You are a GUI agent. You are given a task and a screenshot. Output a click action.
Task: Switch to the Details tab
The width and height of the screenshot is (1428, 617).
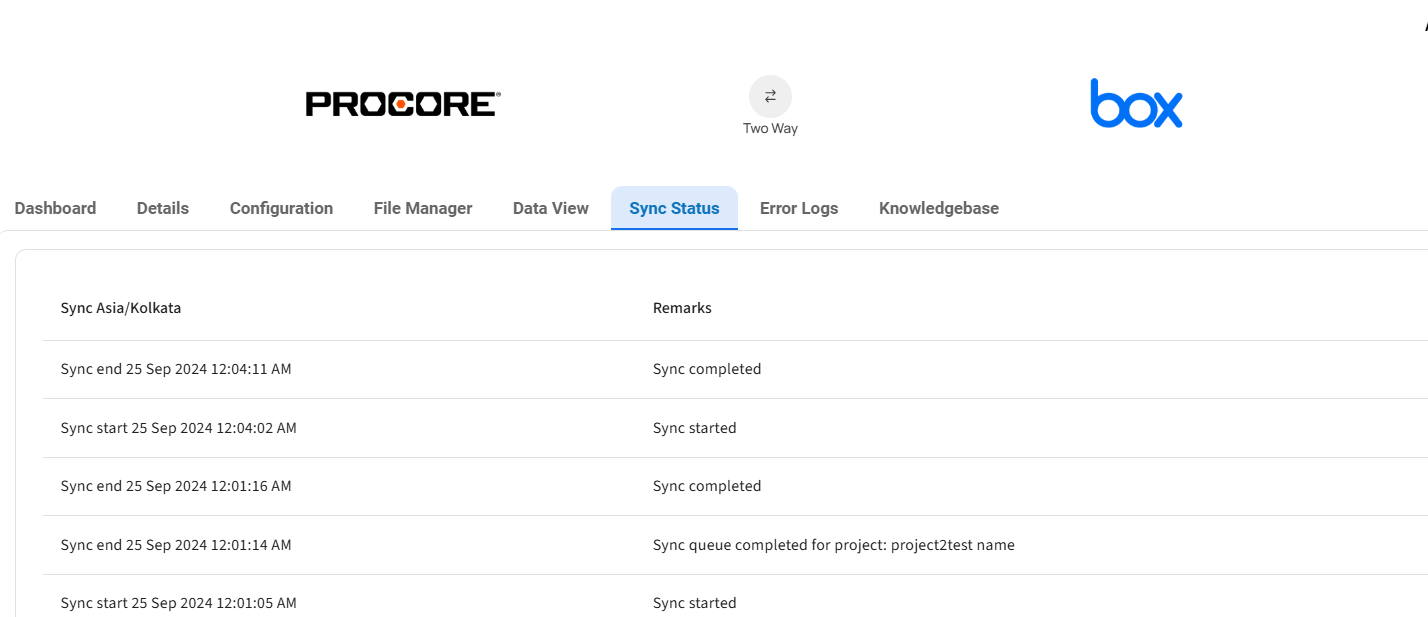[x=163, y=208]
